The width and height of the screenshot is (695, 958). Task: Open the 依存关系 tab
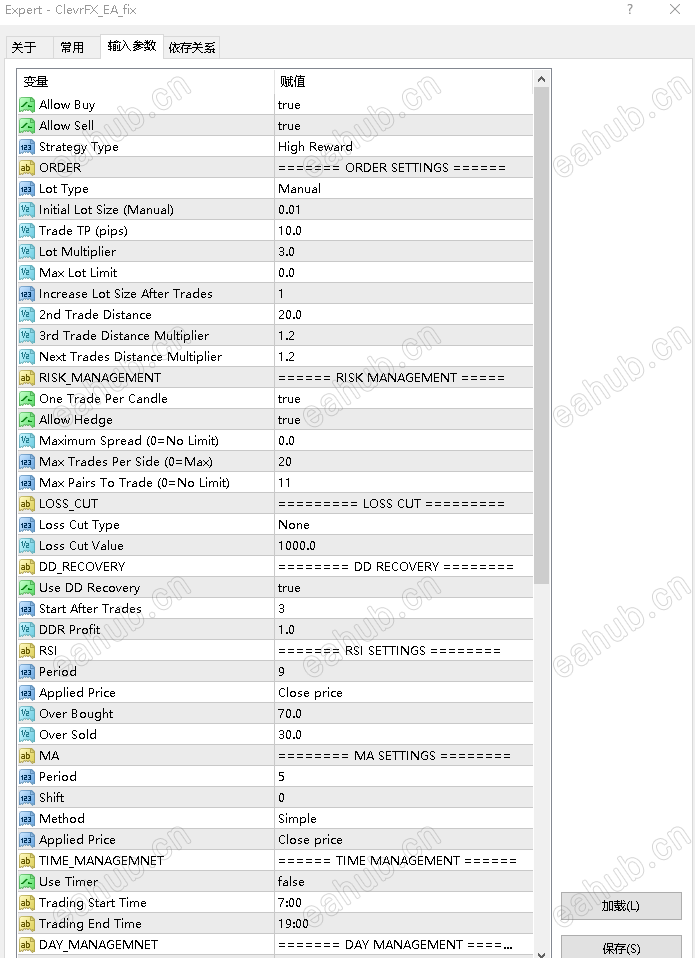(x=192, y=47)
